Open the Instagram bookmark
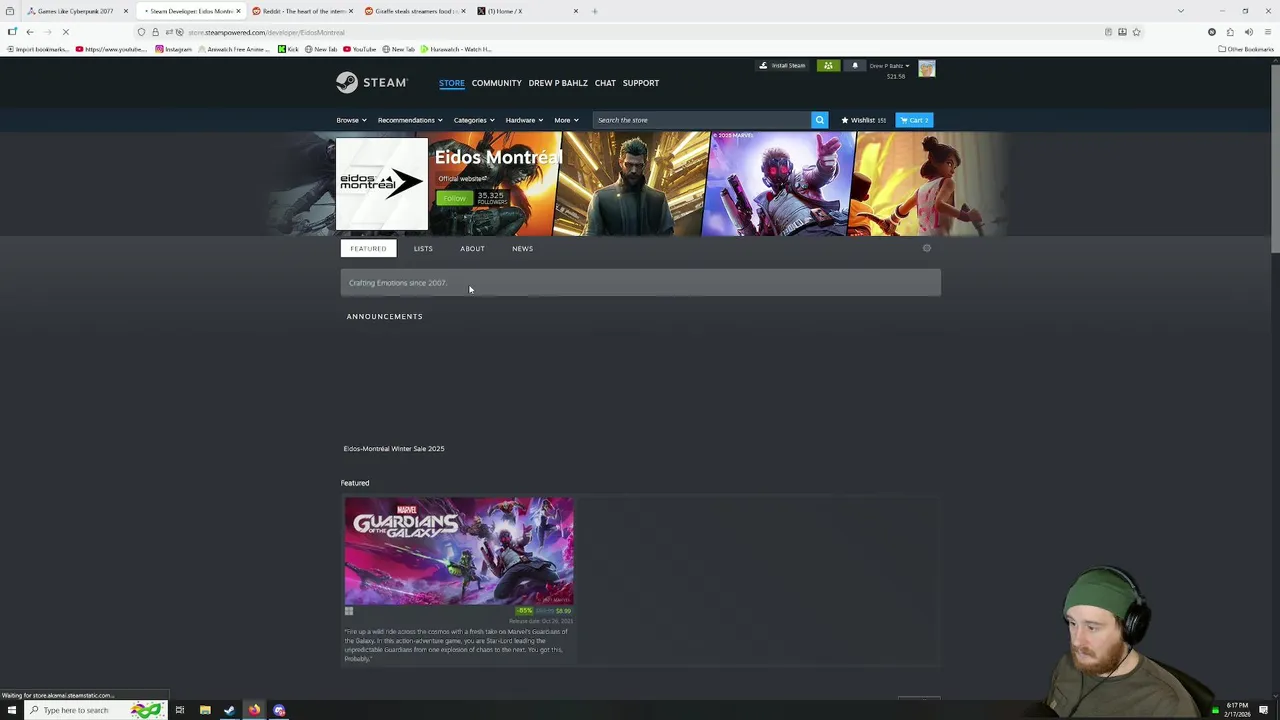Screen dimensions: 1280x720 point(173,49)
